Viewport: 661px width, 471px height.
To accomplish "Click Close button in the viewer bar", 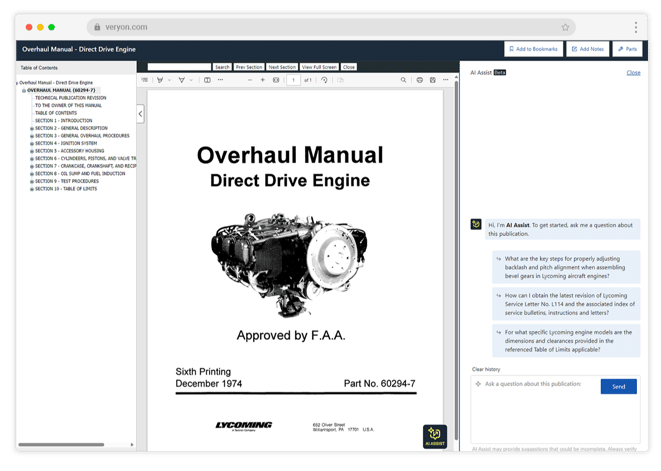I will tap(349, 67).
